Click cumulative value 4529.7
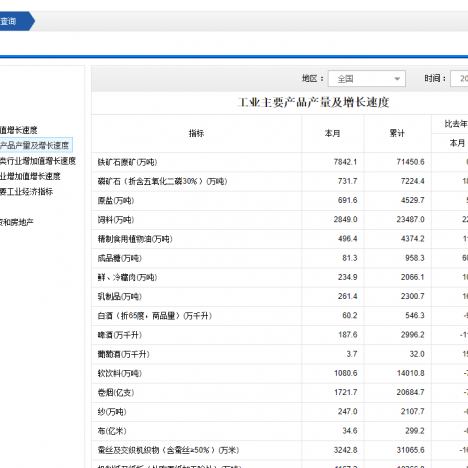The width and height of the screenshot is (468, 468). tap(413, 200)
